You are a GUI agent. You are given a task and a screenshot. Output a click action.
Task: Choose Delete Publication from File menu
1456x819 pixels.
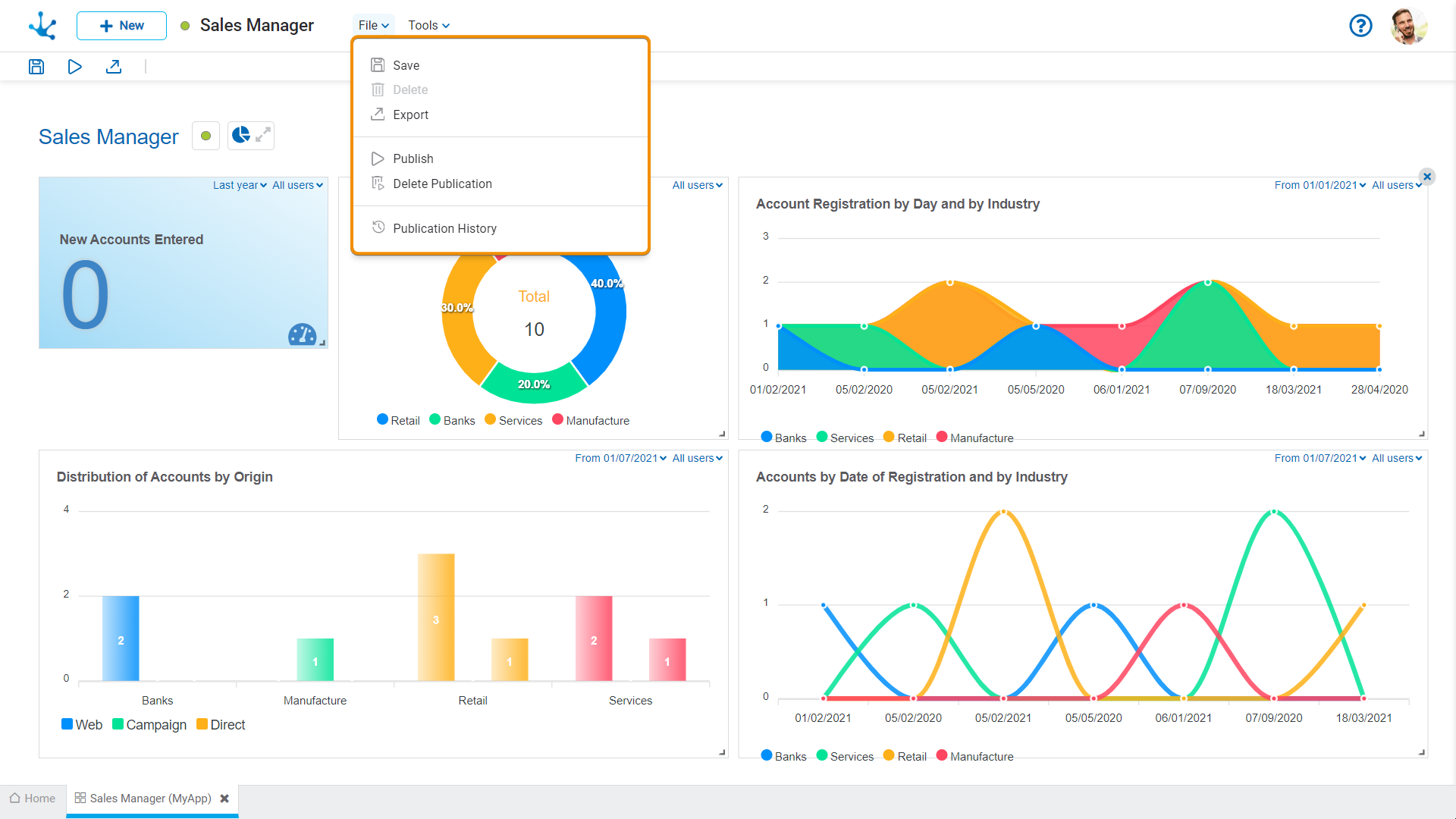click(442, 184)
